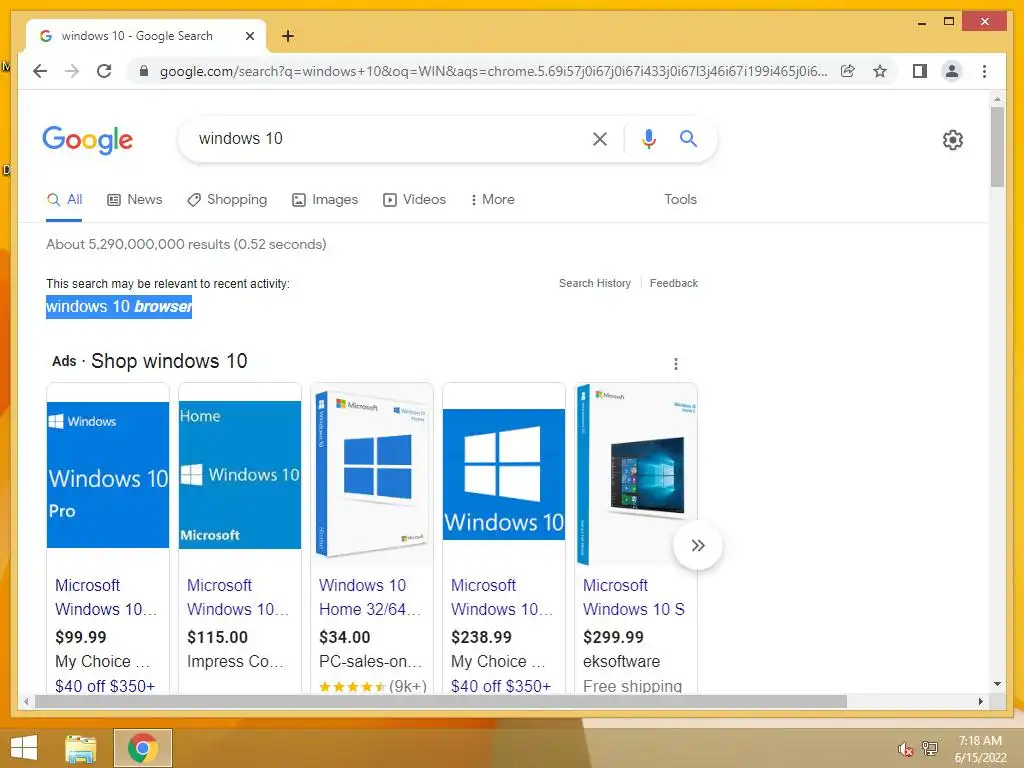1024x768 pixels.
Task: Open Microsoft Windows 10 S listing
Action: (x=634, y=597)
